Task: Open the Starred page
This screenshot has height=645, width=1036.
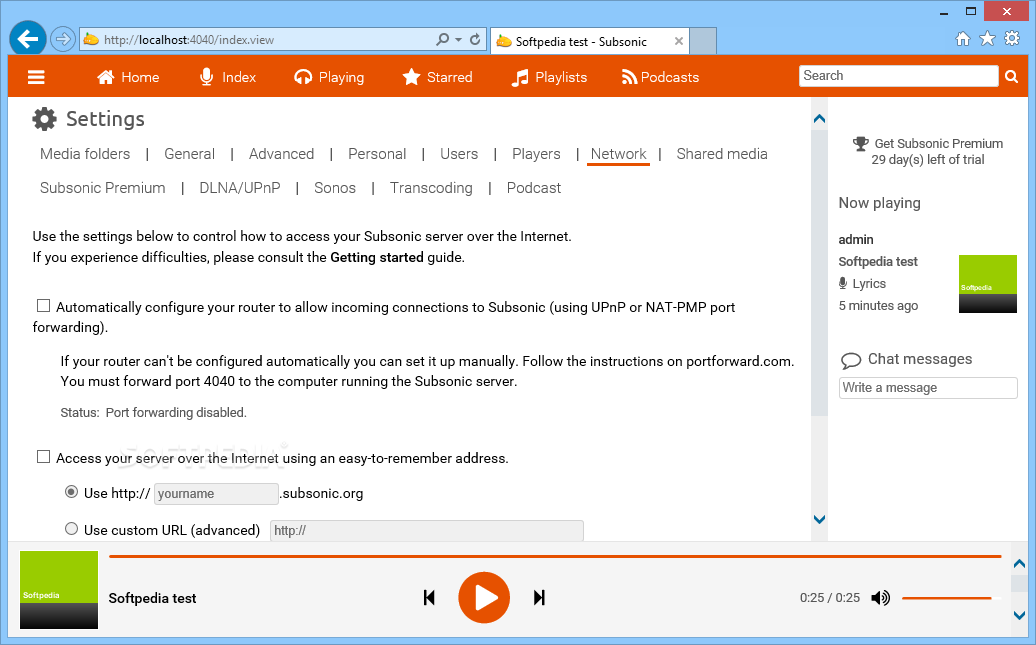Action: pos(437,77)
